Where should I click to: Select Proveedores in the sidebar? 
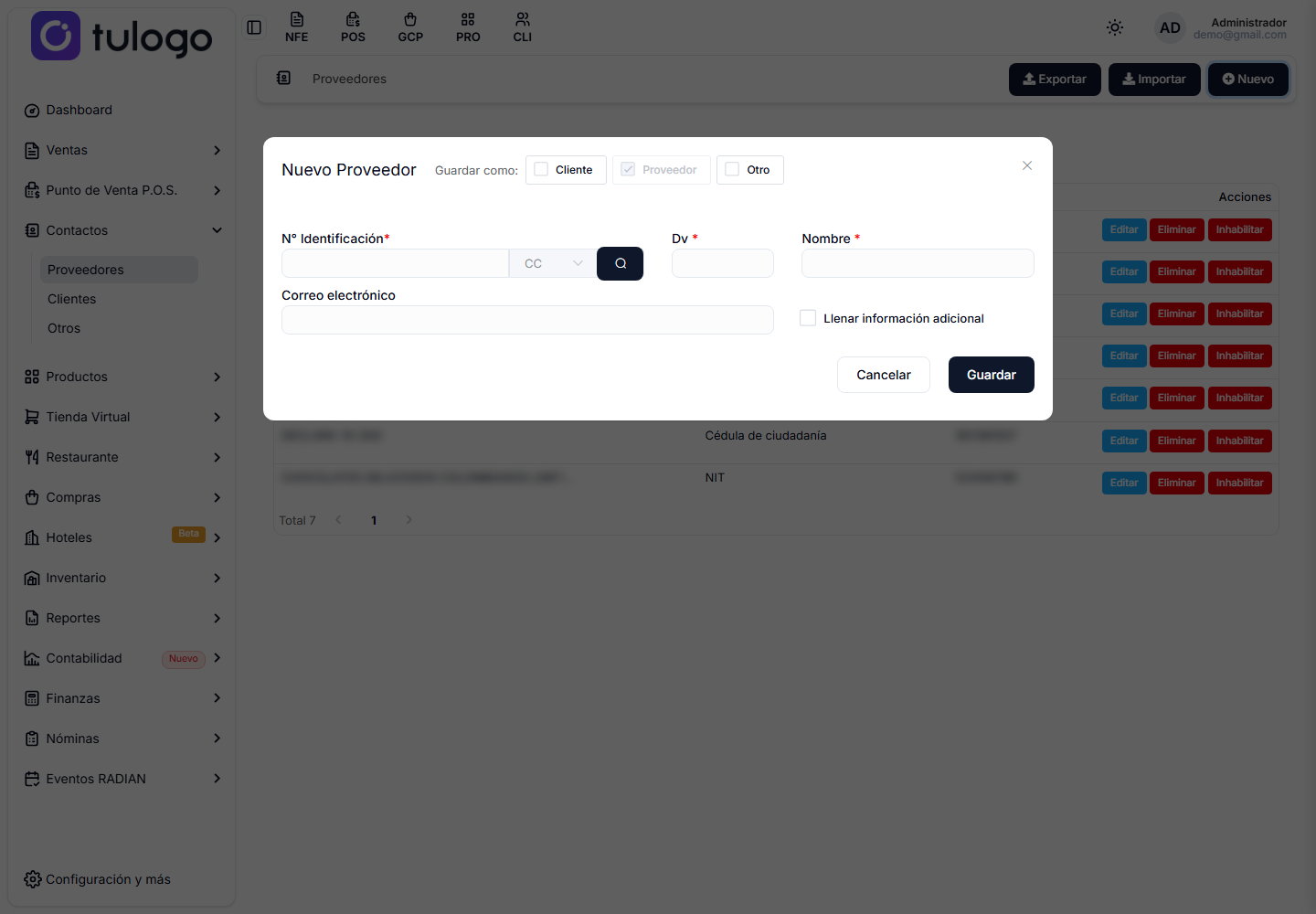(x=119, y=270)
